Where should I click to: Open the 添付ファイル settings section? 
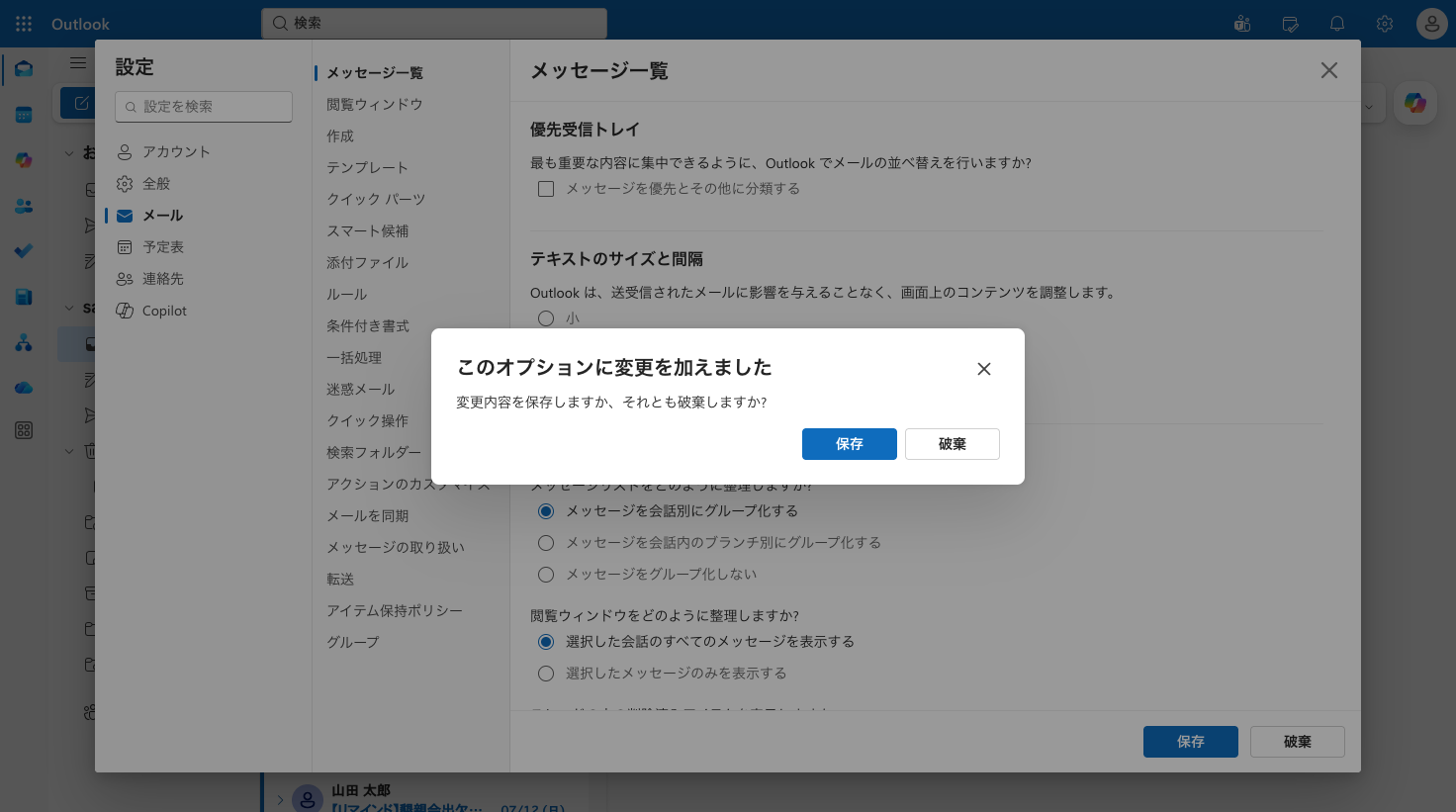click(367, 263)
